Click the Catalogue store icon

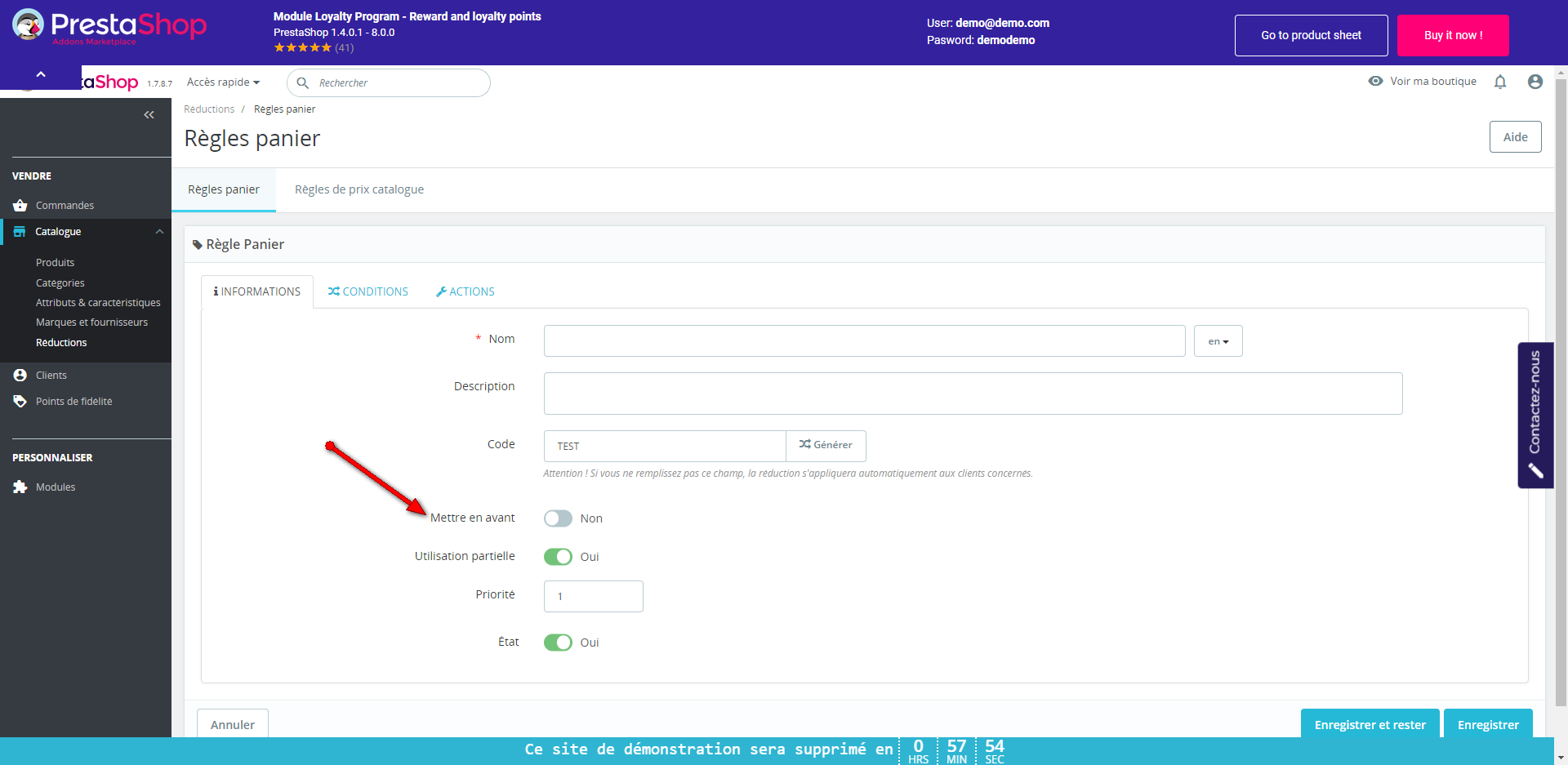point(20,232)
